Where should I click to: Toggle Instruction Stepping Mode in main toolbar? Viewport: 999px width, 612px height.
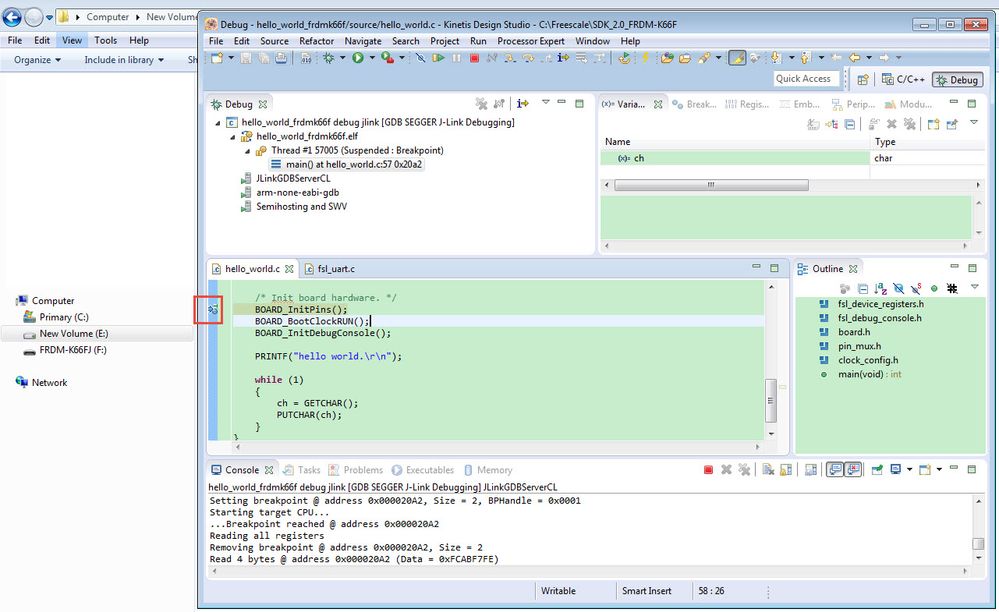click(563, 58)
